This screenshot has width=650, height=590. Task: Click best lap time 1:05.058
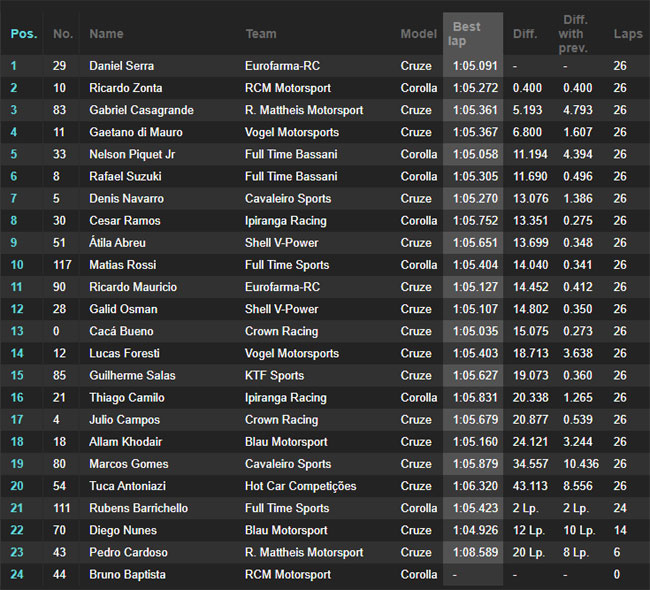[x=475, y=154]
